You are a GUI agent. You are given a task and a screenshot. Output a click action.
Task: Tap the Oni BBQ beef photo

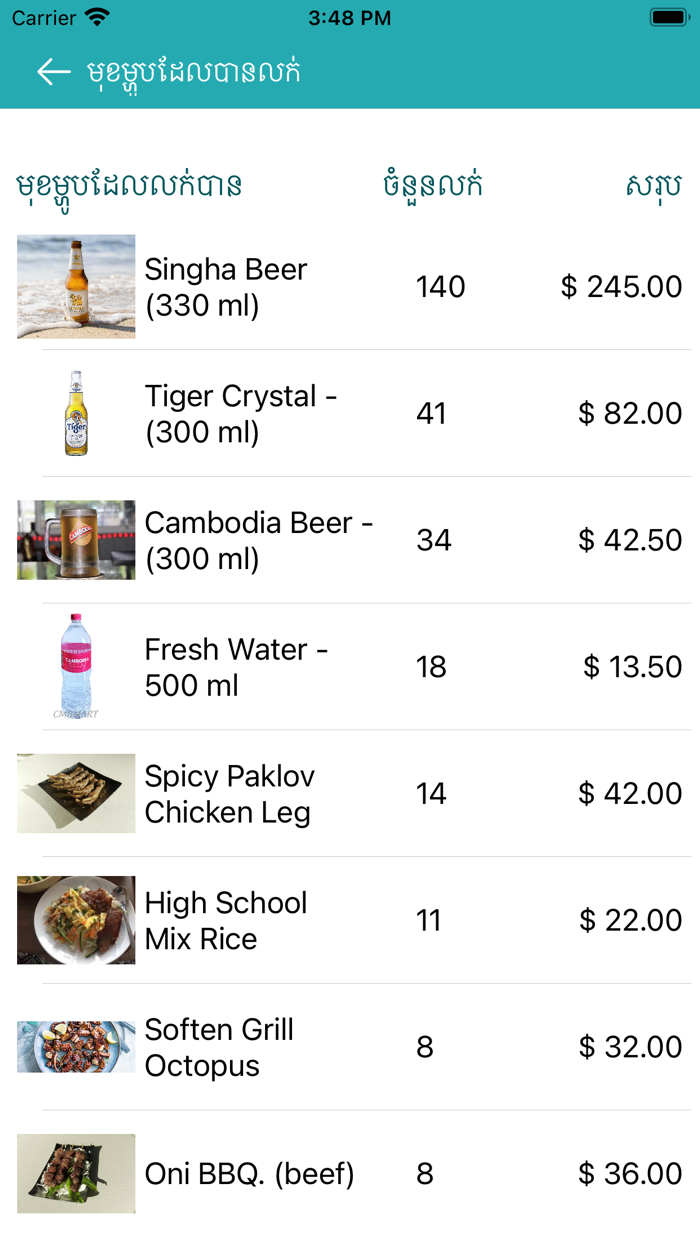pyautogui.click(x=76, y=1173)
